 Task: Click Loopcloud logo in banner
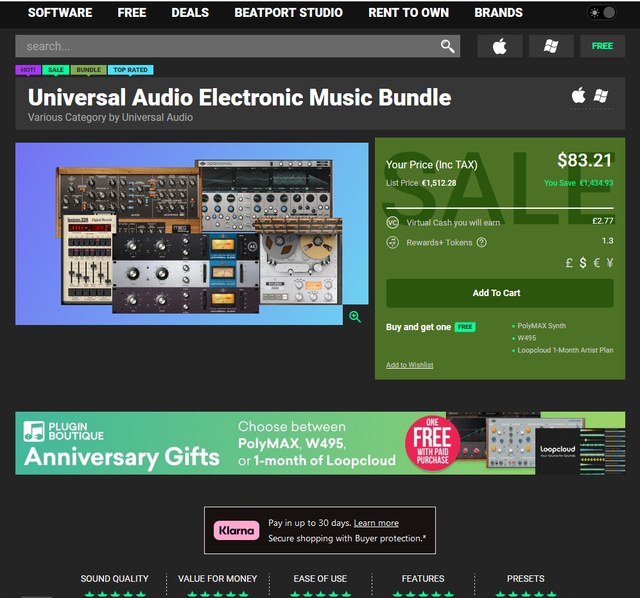(x=558, y=451)
